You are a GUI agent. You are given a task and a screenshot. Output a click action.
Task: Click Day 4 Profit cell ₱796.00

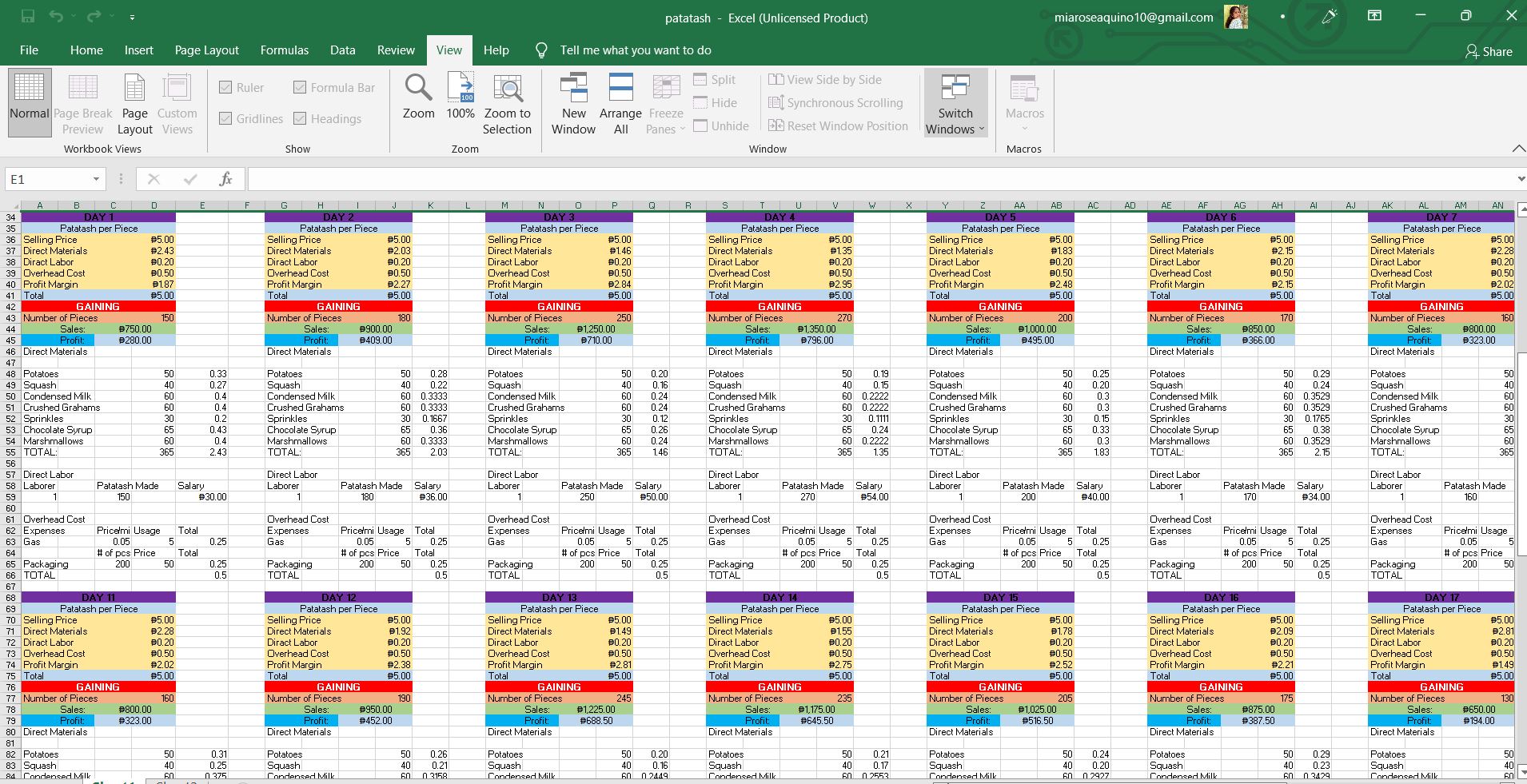816,340
